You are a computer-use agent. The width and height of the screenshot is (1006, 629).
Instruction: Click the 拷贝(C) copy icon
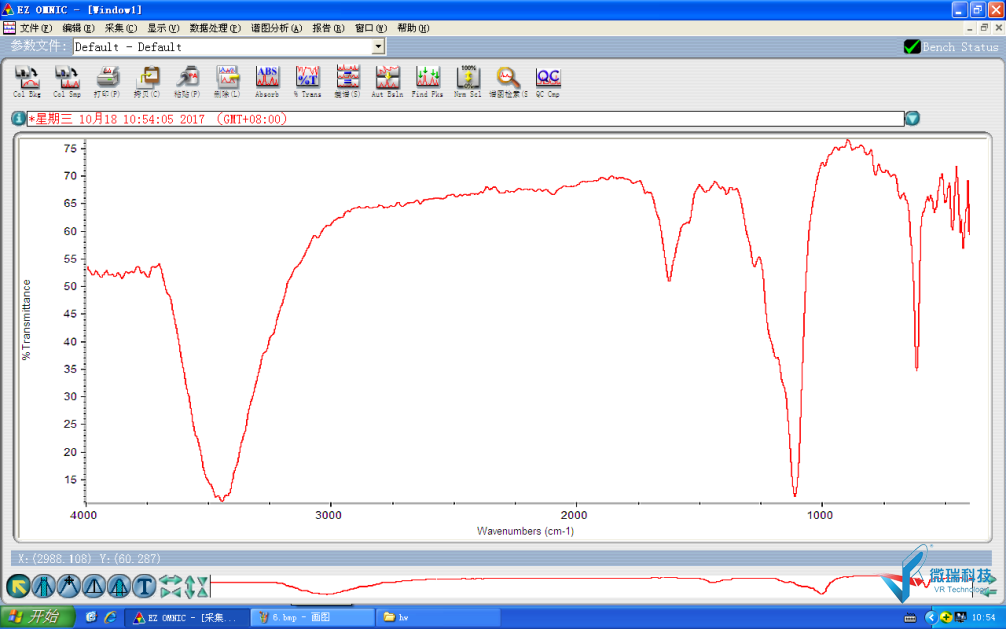(147, 81)
